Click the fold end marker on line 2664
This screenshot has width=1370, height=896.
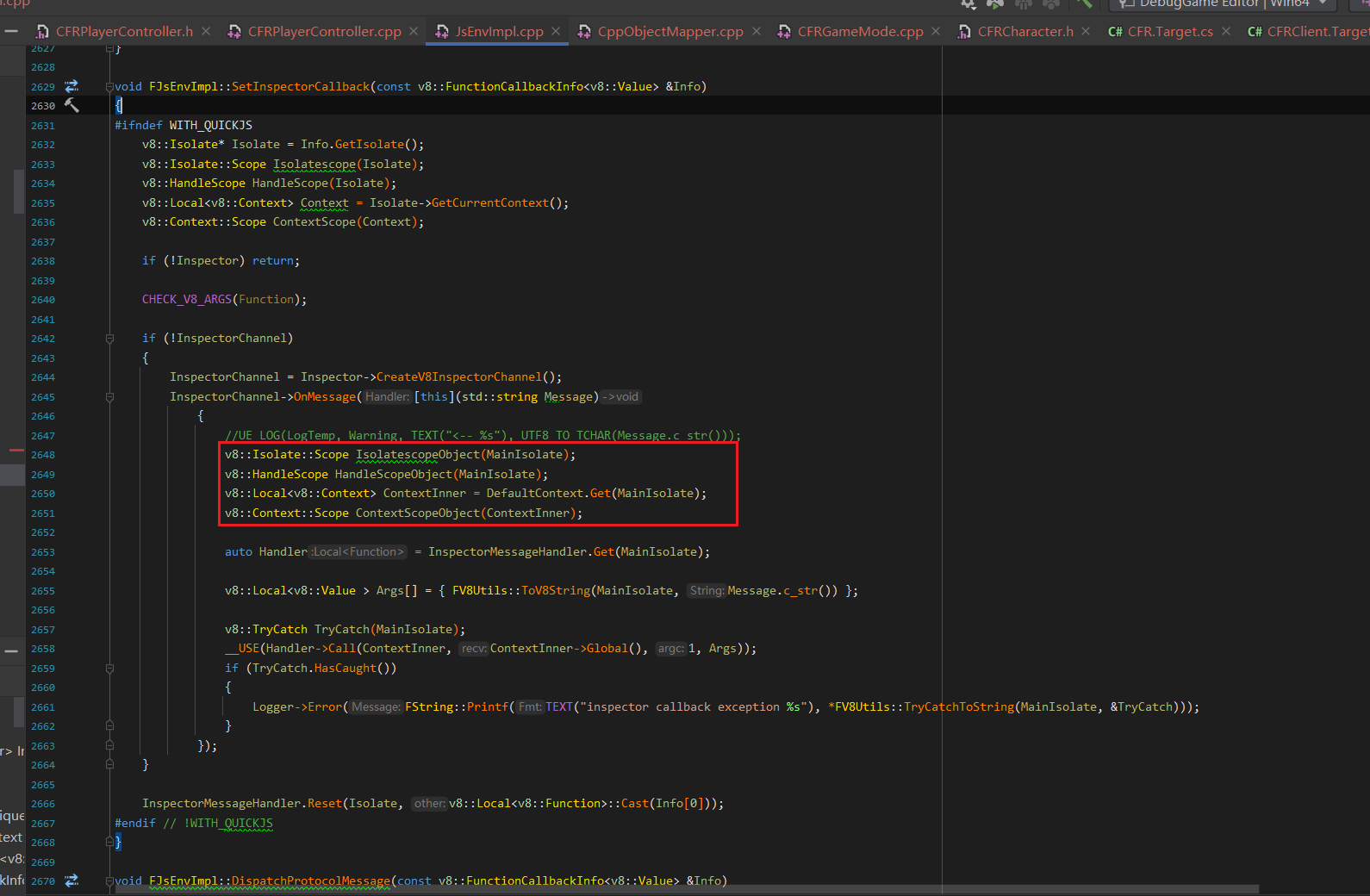109,764
